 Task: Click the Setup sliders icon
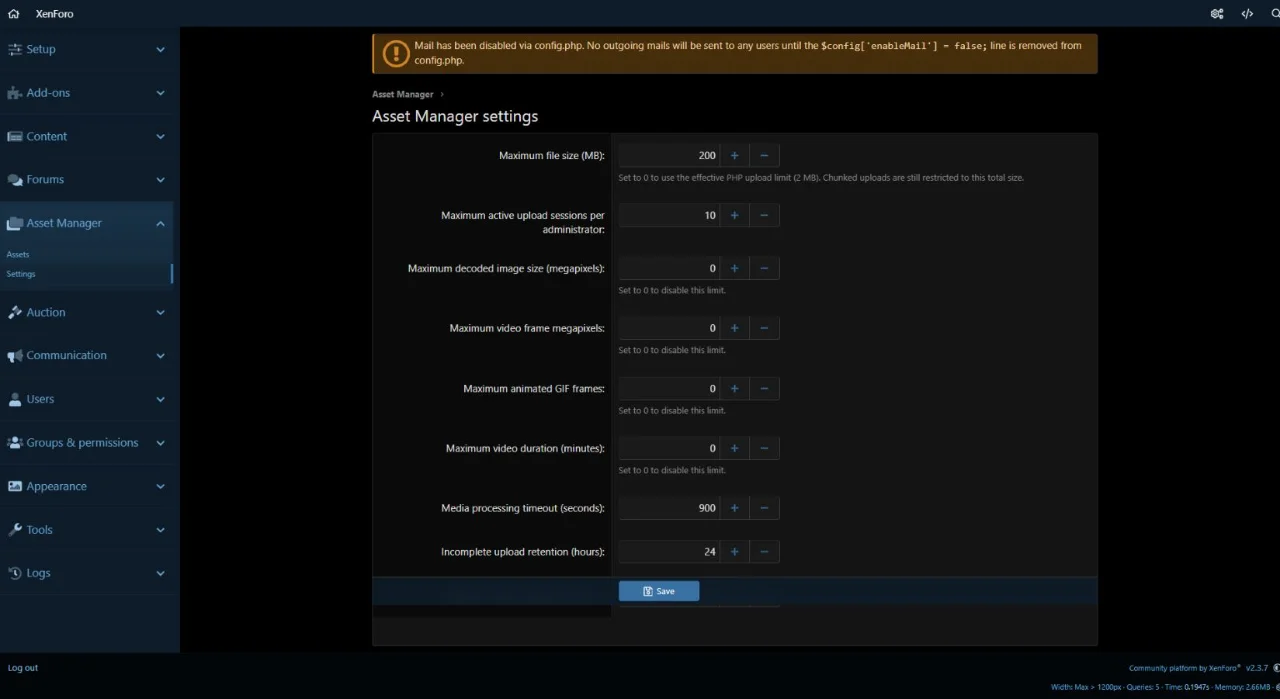point(15,49)
